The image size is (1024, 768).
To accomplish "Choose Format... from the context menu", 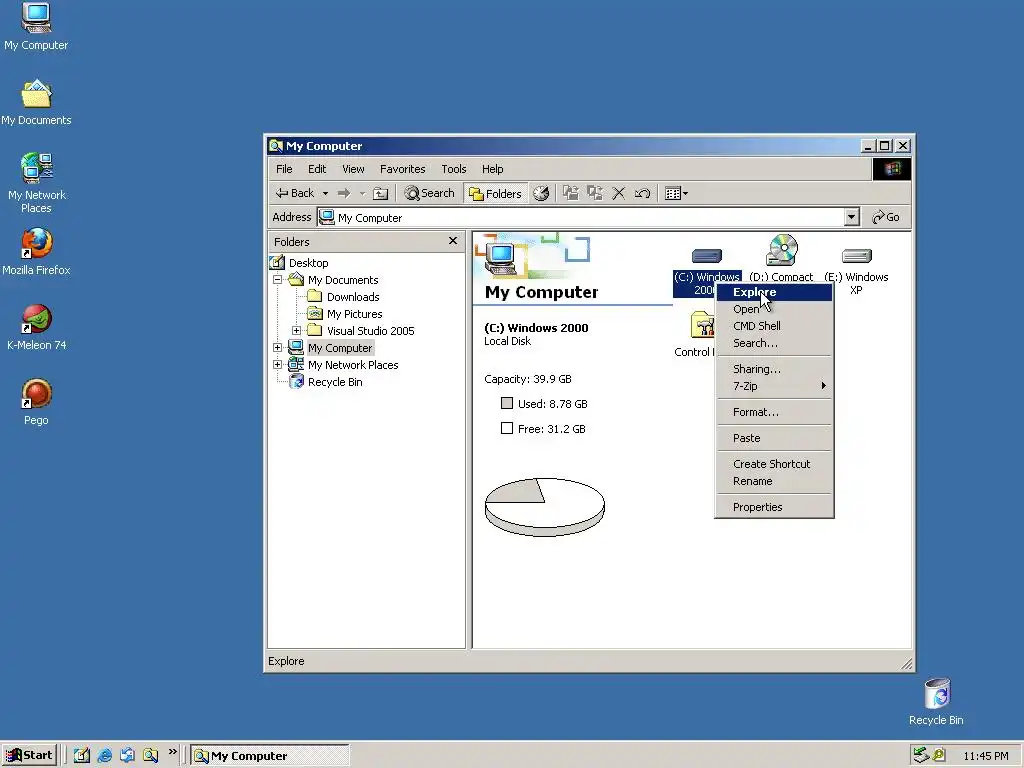I will [x=774, y=412].
